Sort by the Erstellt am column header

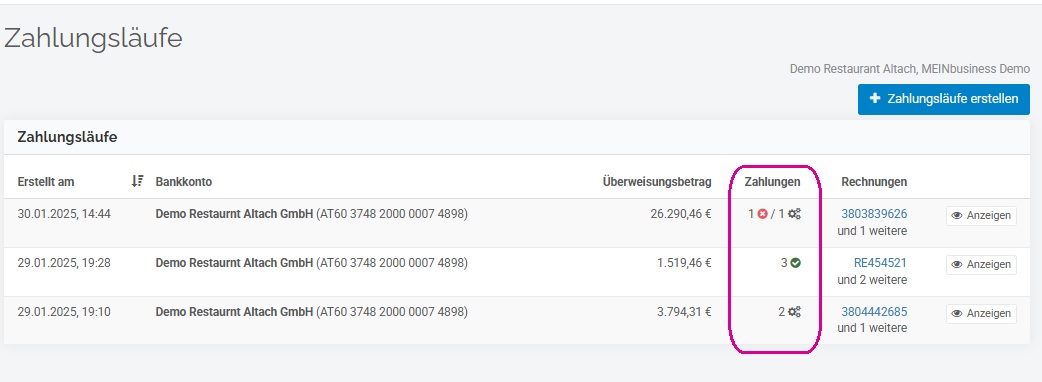click(x=46, y=181)
